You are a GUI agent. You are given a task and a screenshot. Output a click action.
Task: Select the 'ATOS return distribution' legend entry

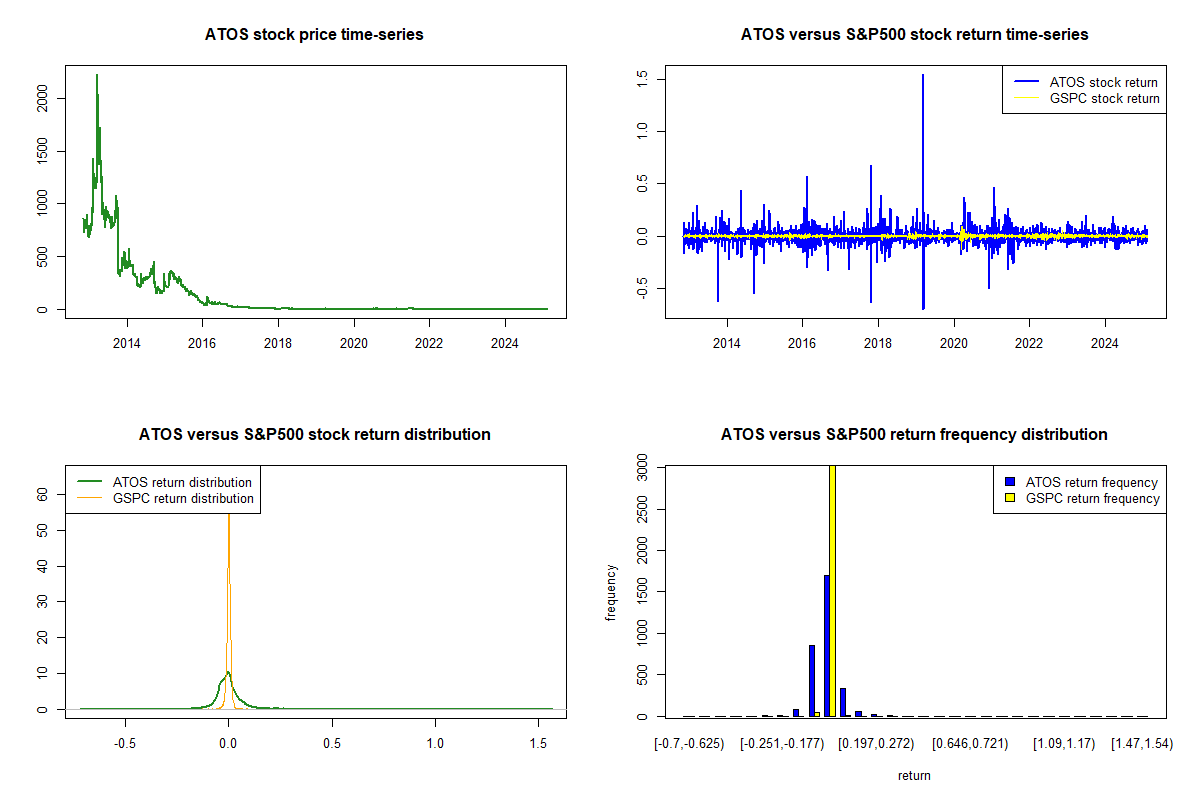point(182,482)
